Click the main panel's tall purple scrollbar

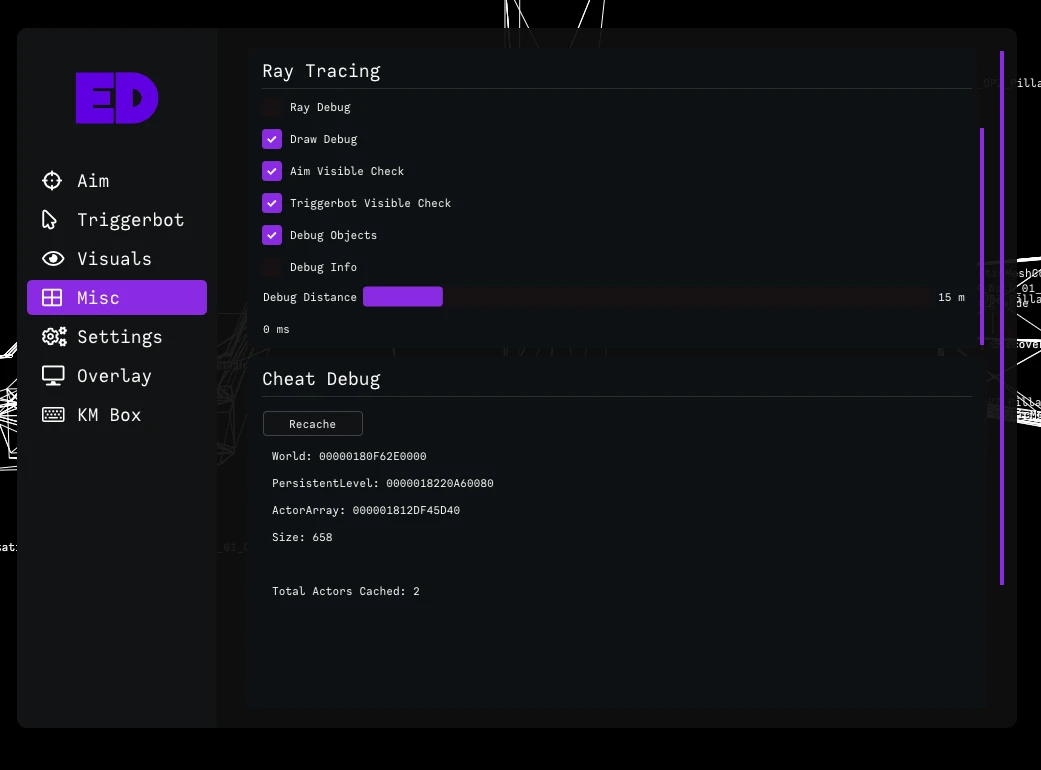pyautogui.click(x=1002, y=318)
